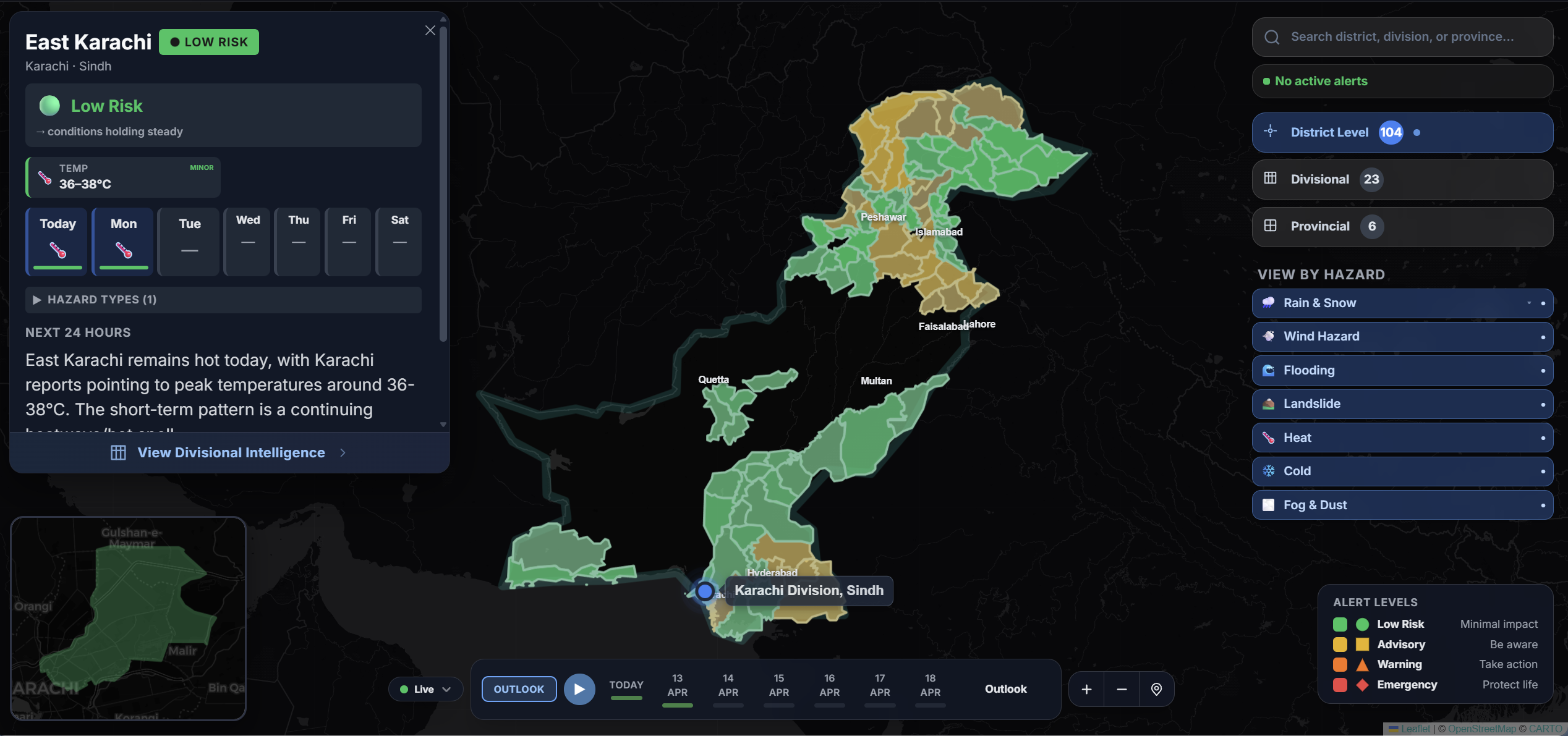Open View Divisional Intelligence
This screenshot has height=736, width=1568.
pos(231,452)
